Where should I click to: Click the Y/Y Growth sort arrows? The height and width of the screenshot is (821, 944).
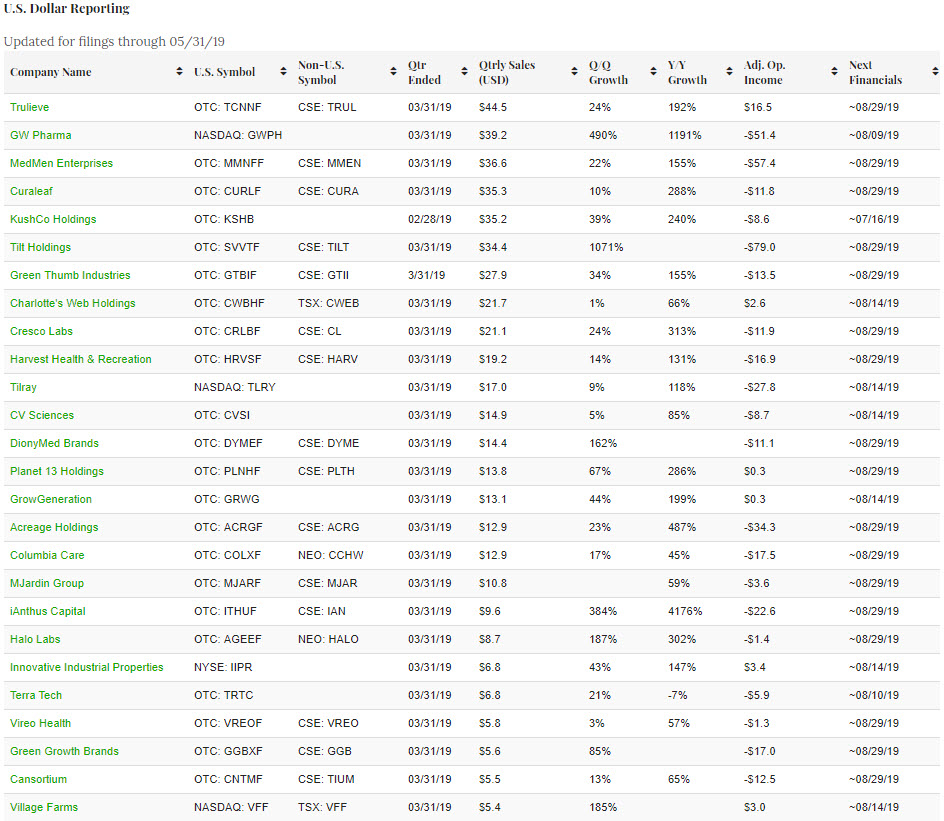click(x=729, y=72)
